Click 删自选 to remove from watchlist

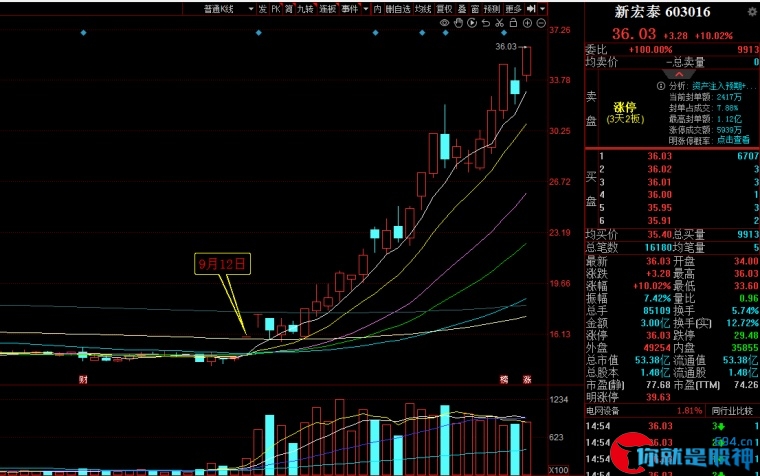tap(398, 9)
